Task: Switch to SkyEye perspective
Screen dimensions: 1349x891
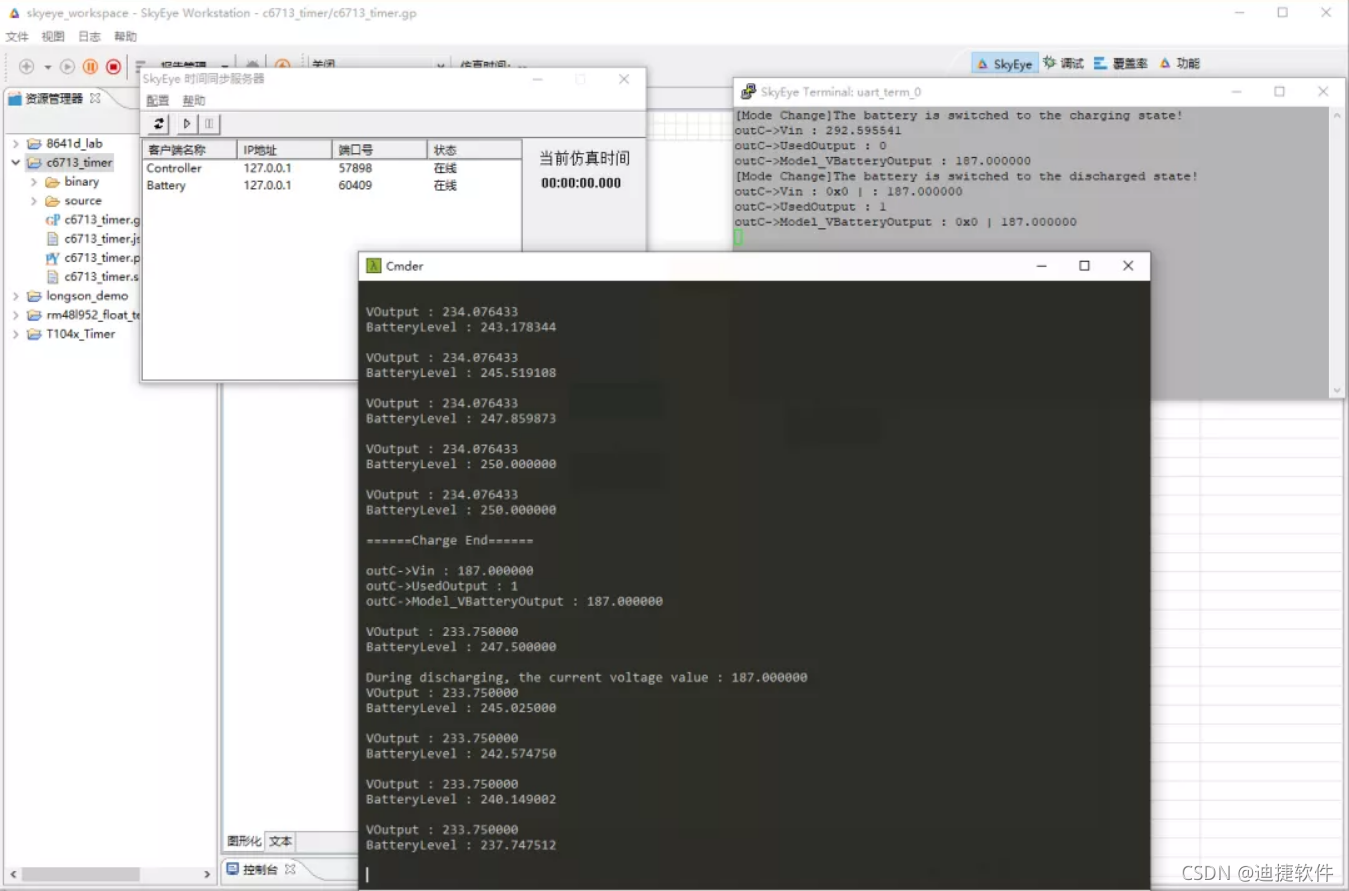Action: pyautogui.click(x=1004, y=63)
